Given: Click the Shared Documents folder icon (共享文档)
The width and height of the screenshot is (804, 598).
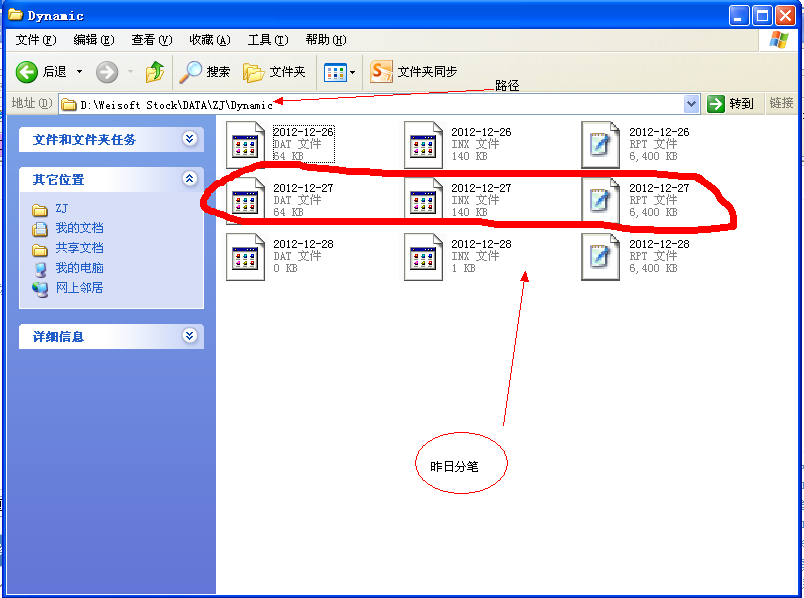Looking at the screenshot, I should 39,250.
